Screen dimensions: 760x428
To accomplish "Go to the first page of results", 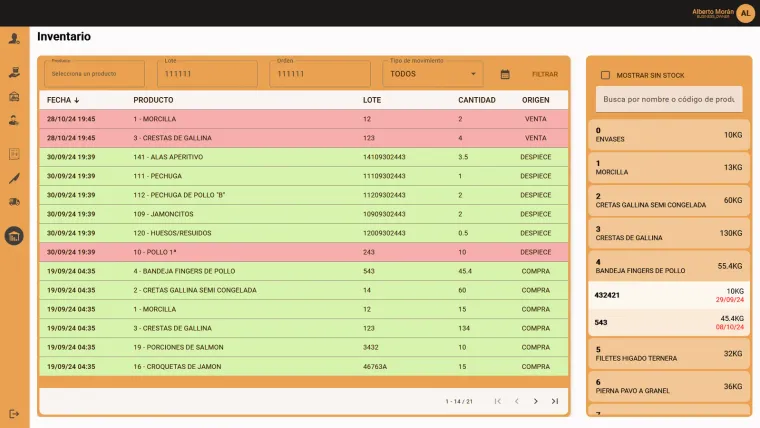I will (x=498, y=401).
